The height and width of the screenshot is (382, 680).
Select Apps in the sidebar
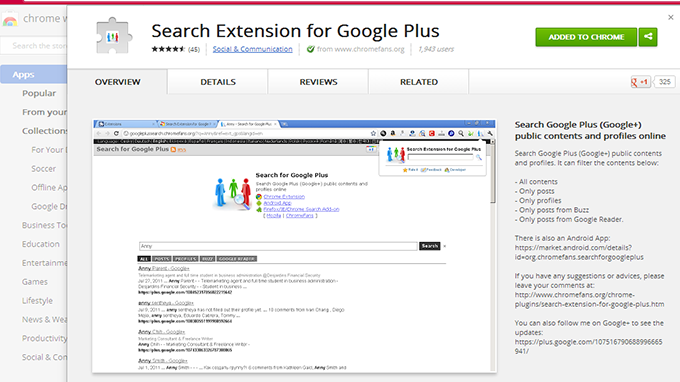point(33,75)
